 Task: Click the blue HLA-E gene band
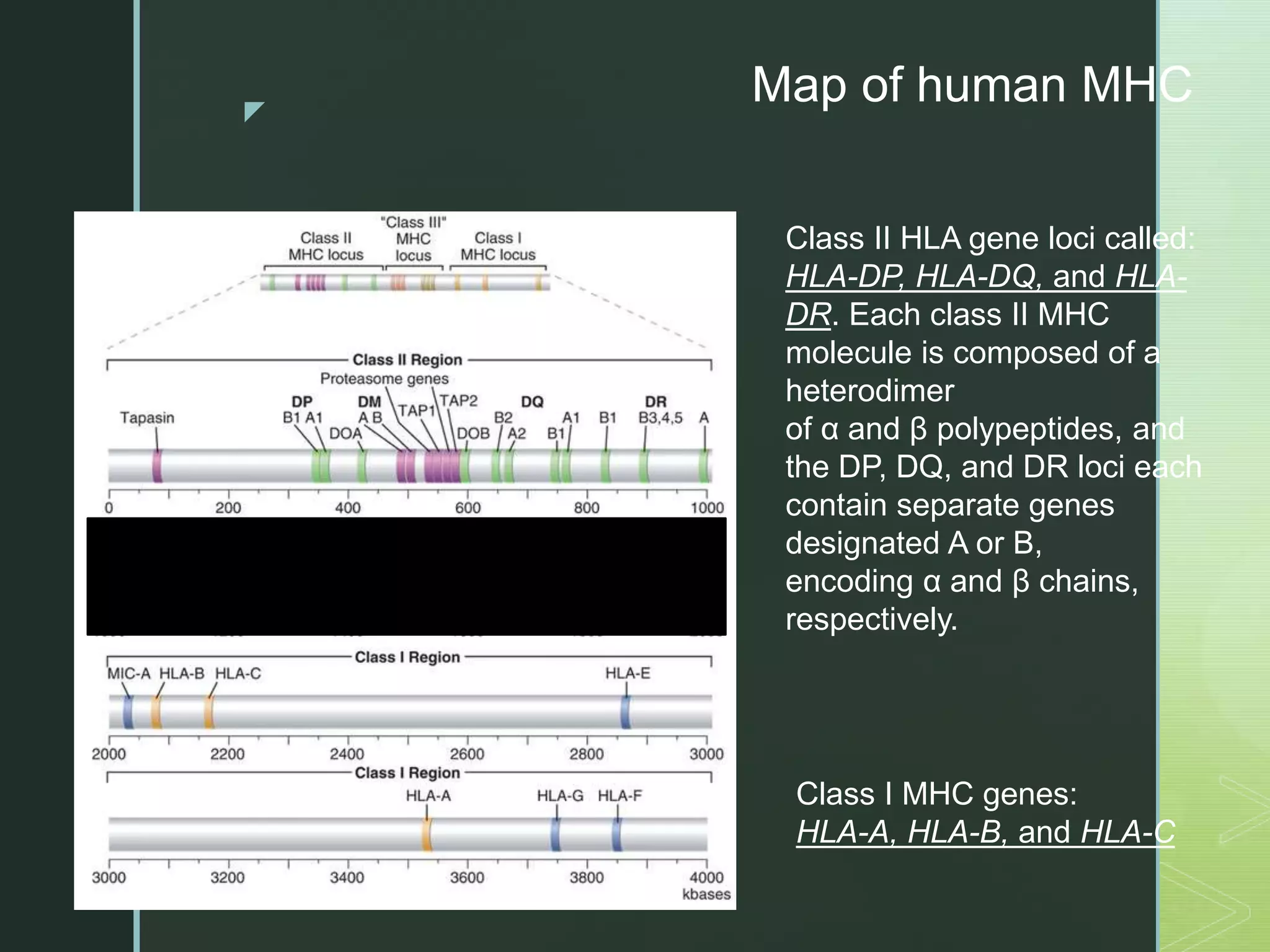[x=626, y=712]
